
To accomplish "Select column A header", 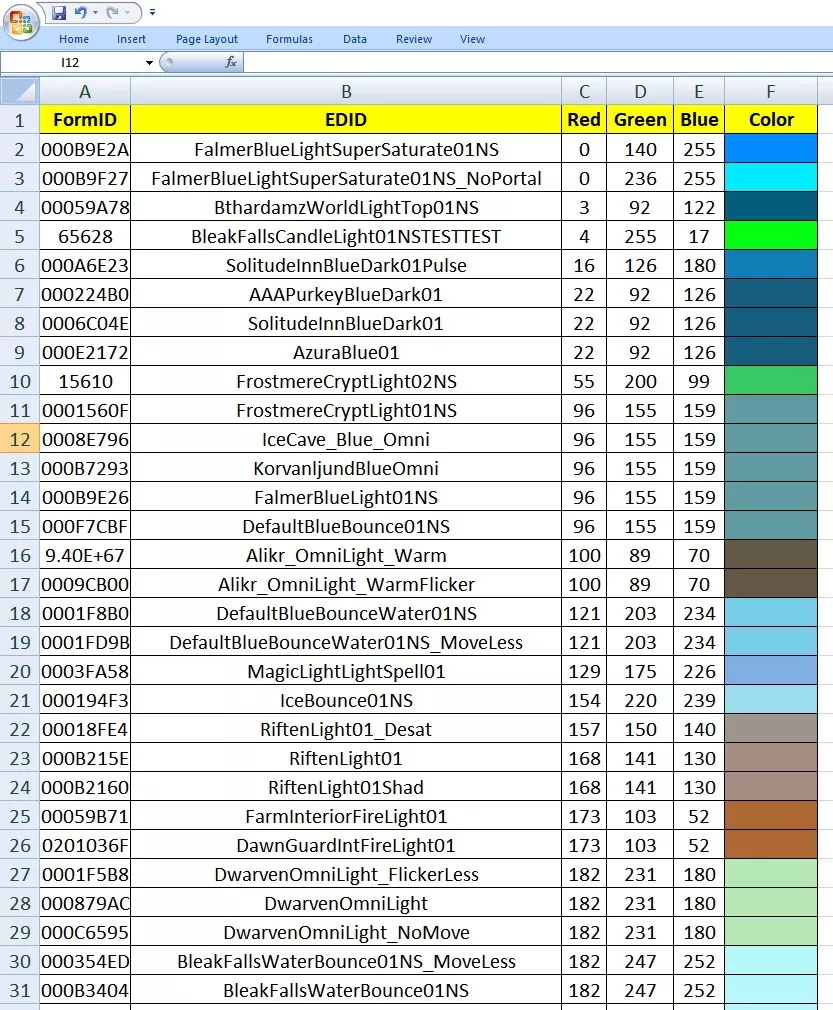I will [x=85, y=91].
